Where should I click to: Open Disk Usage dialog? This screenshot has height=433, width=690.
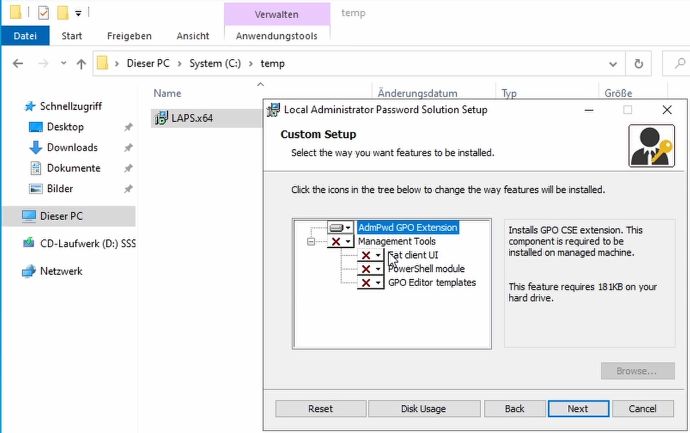point(423,409)
